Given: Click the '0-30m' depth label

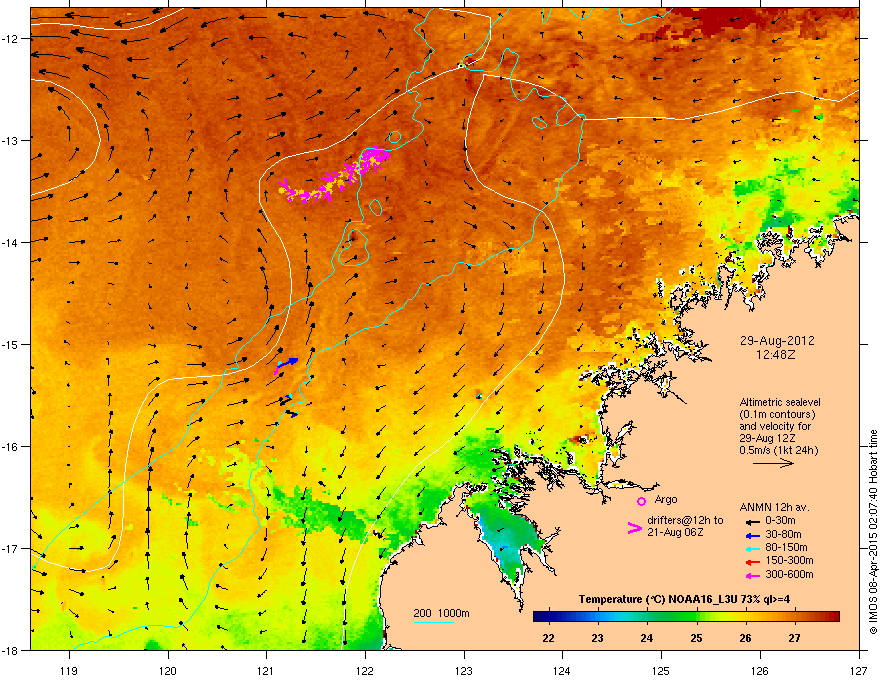Looking at the screenshot, I should (x=780, y=520).
